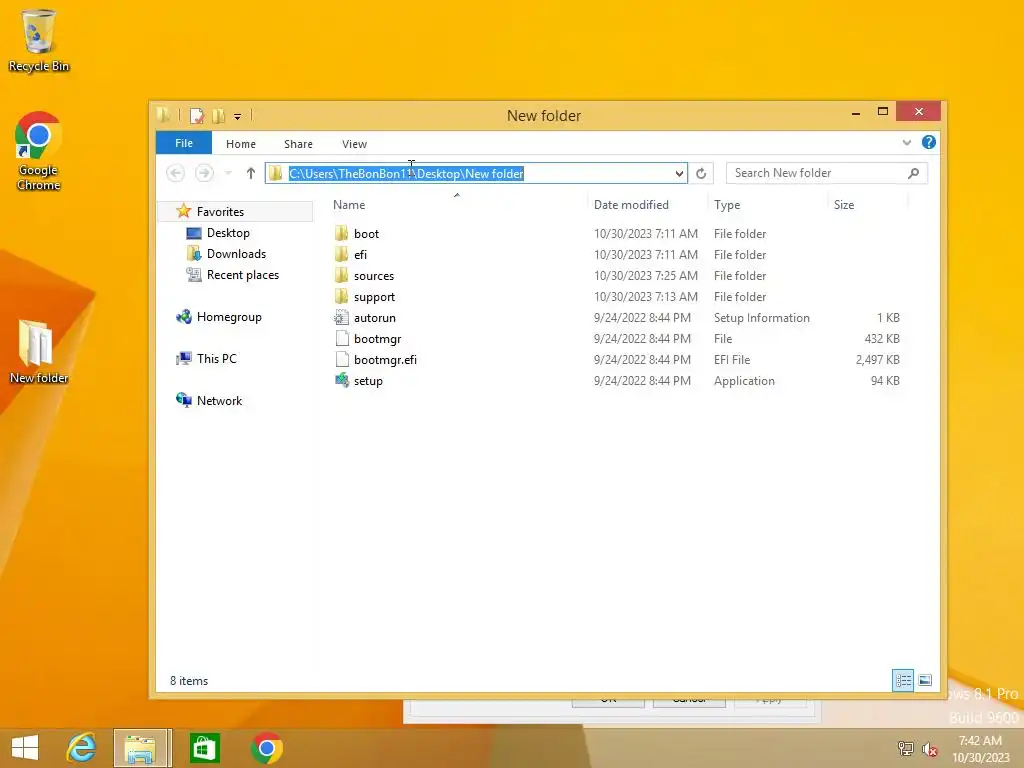
Task: Select the support folder icon
Action: click(342, 296)
